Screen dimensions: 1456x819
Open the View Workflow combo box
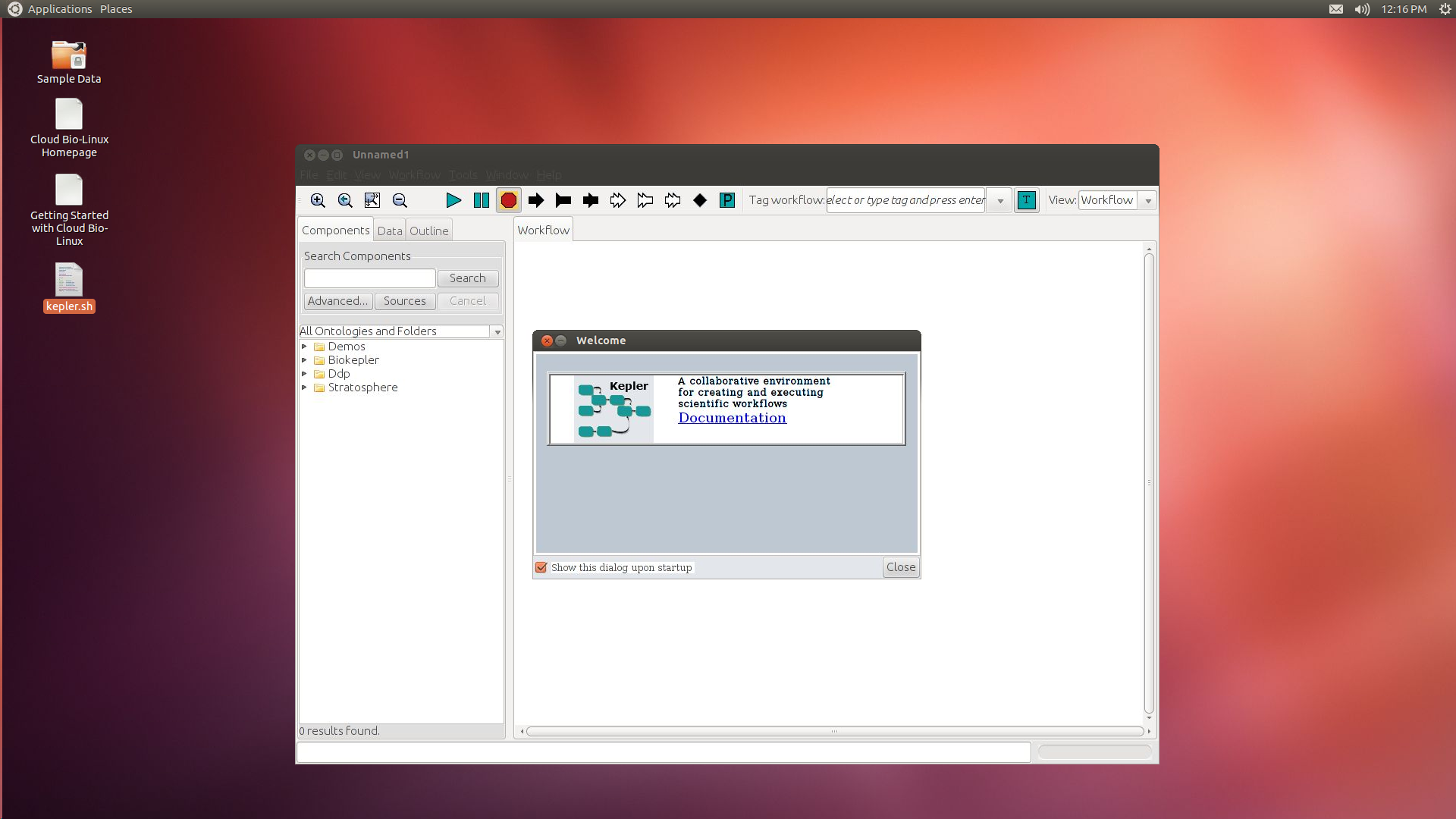pyautogui.click(x=1117, y=200)
